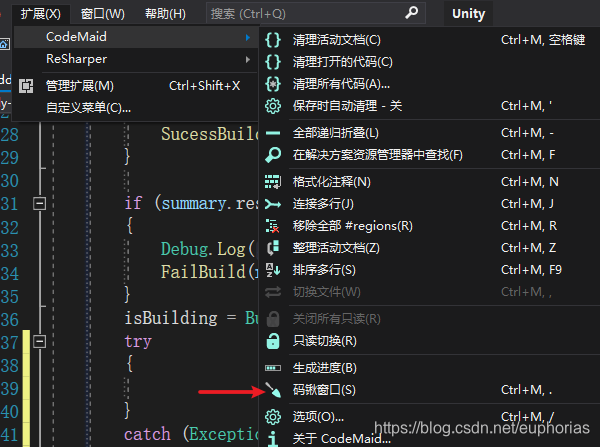Click the 生成进度 progress bar icon
This screenshot has height=447, width=600.
[x=273, y=368]
